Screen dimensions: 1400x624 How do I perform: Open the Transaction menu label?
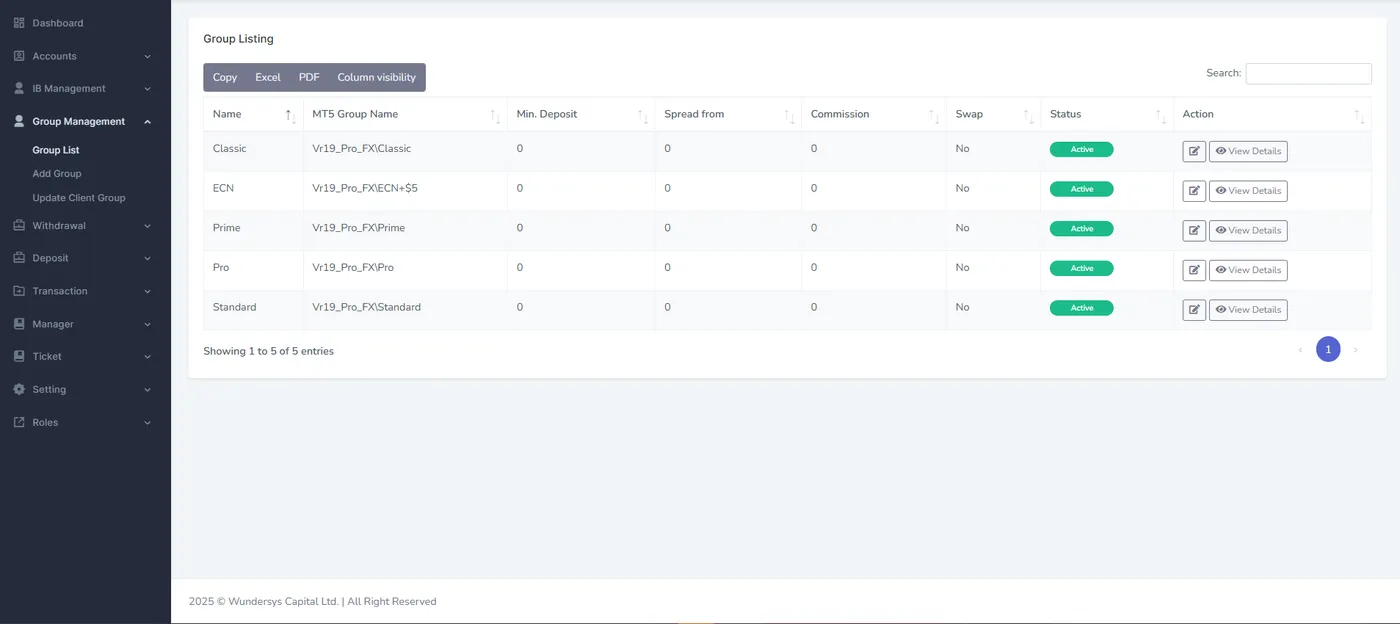[x=60, y=291]
